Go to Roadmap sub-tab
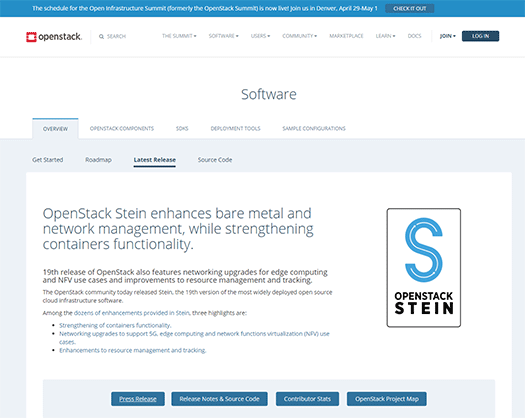This screenshot has height=418, width=525. click(98, 160)
